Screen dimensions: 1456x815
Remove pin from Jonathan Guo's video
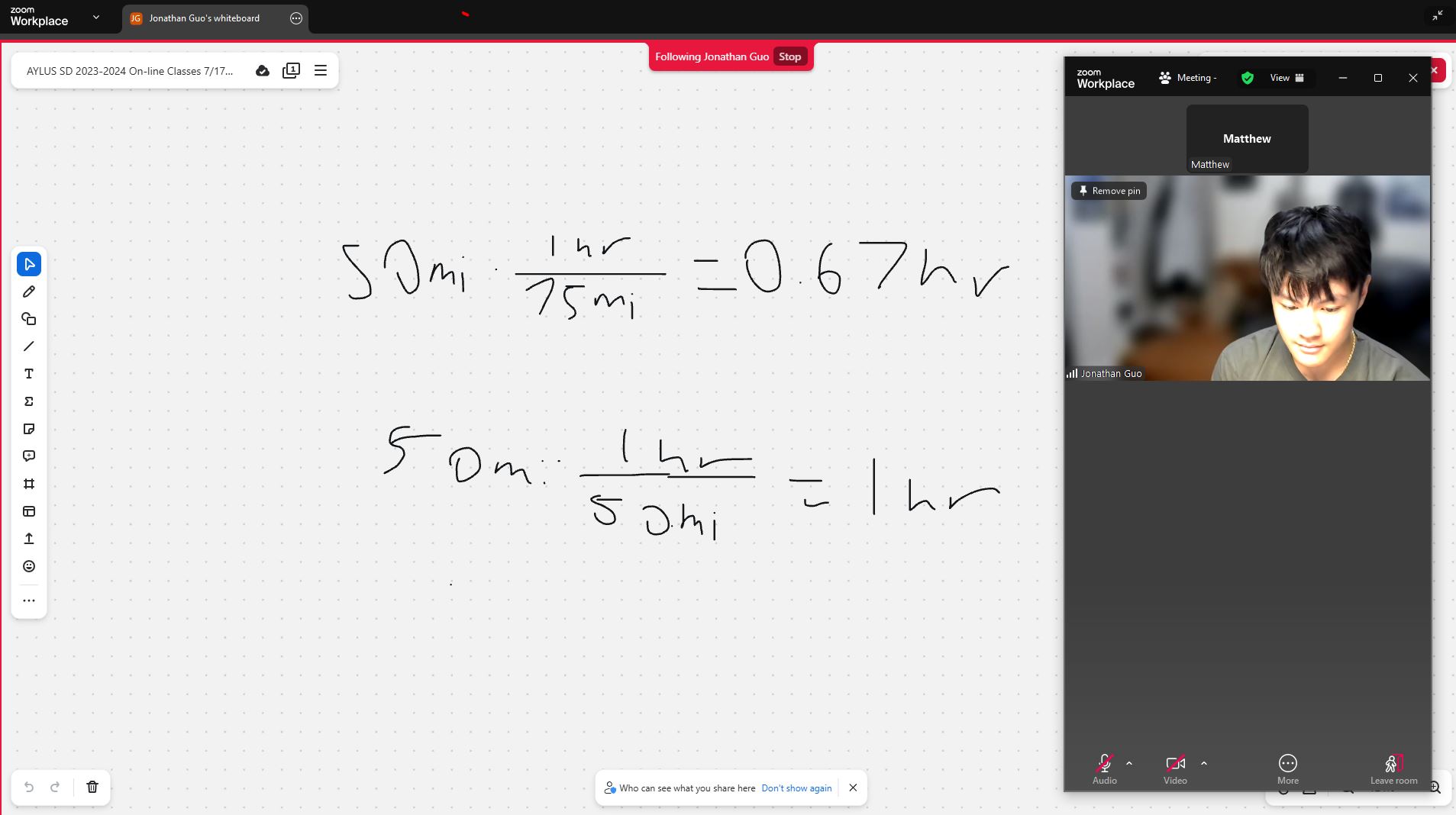click(x=1109, y=191)
